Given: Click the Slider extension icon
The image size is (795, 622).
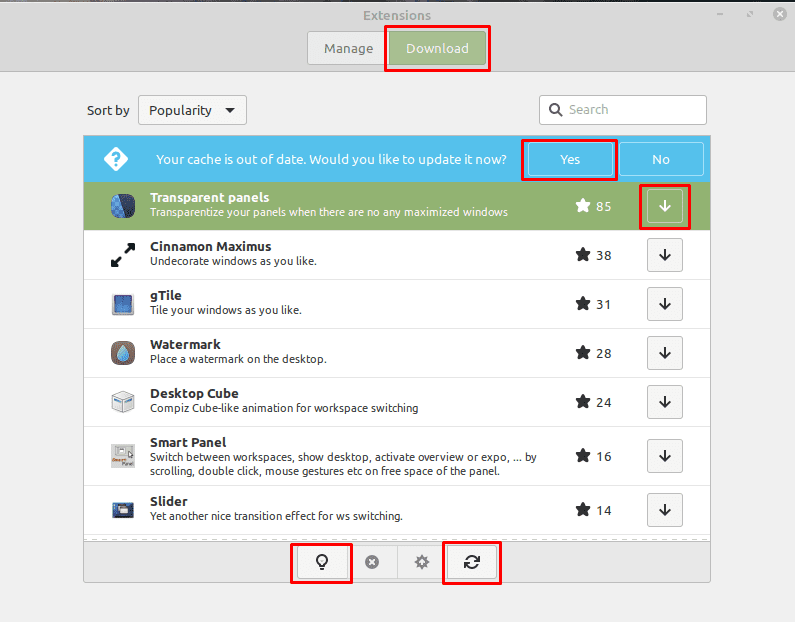Looking at the screenshot, I should [123, 509].
